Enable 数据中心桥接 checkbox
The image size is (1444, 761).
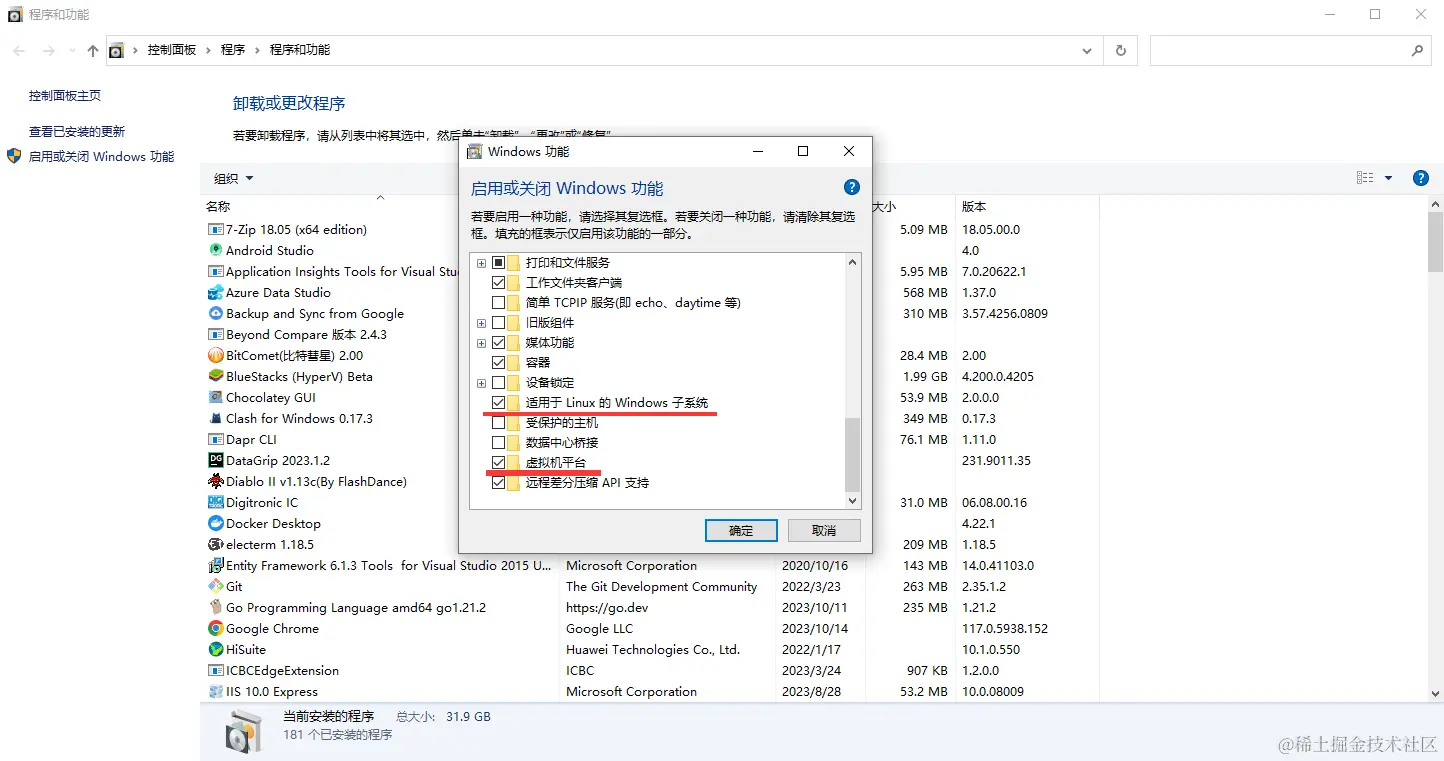[499, 442]
